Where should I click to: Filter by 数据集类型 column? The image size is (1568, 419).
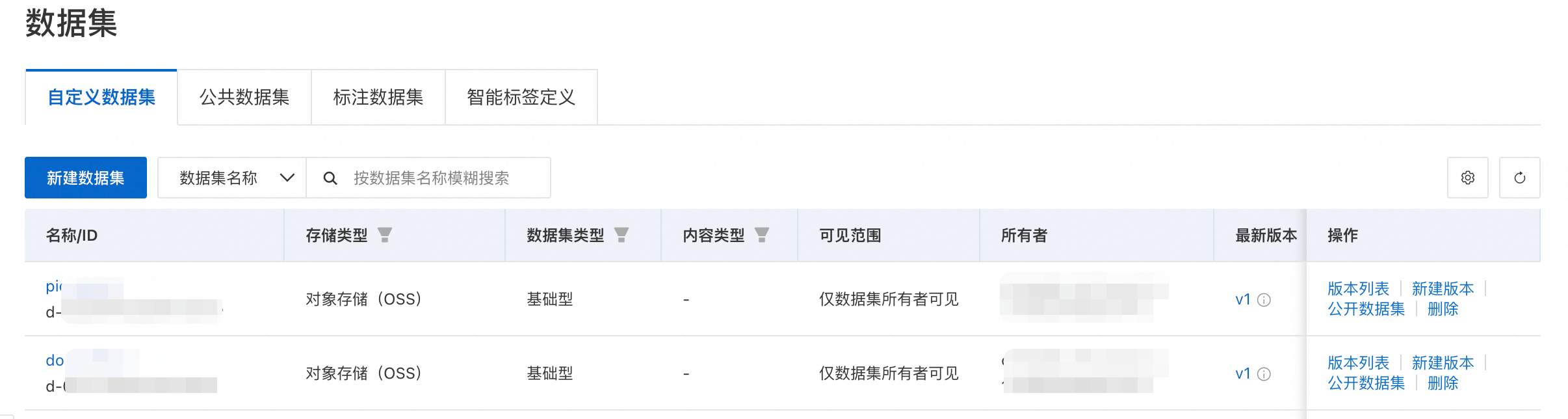621,235
